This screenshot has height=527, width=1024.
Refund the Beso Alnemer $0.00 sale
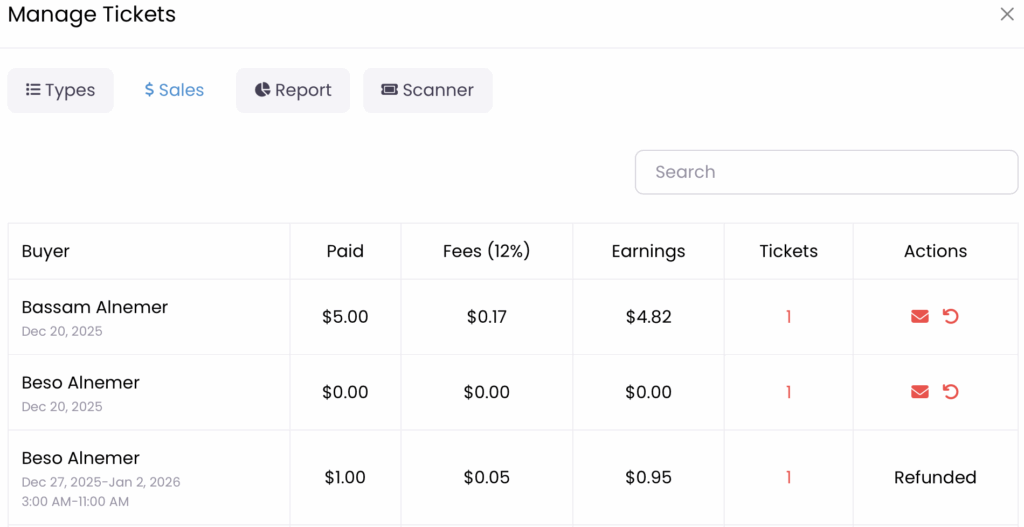(951, 392)
